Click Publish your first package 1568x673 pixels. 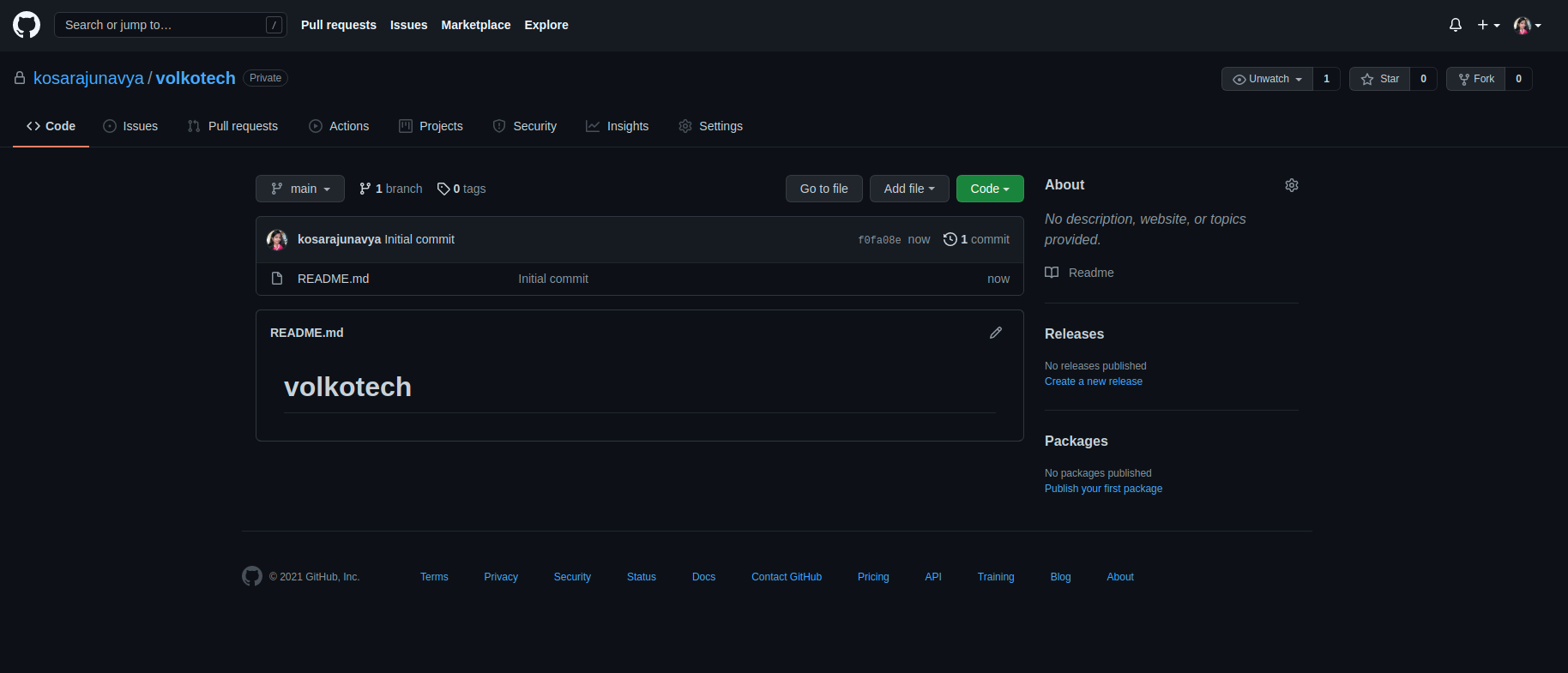(x=1104, y=489)
